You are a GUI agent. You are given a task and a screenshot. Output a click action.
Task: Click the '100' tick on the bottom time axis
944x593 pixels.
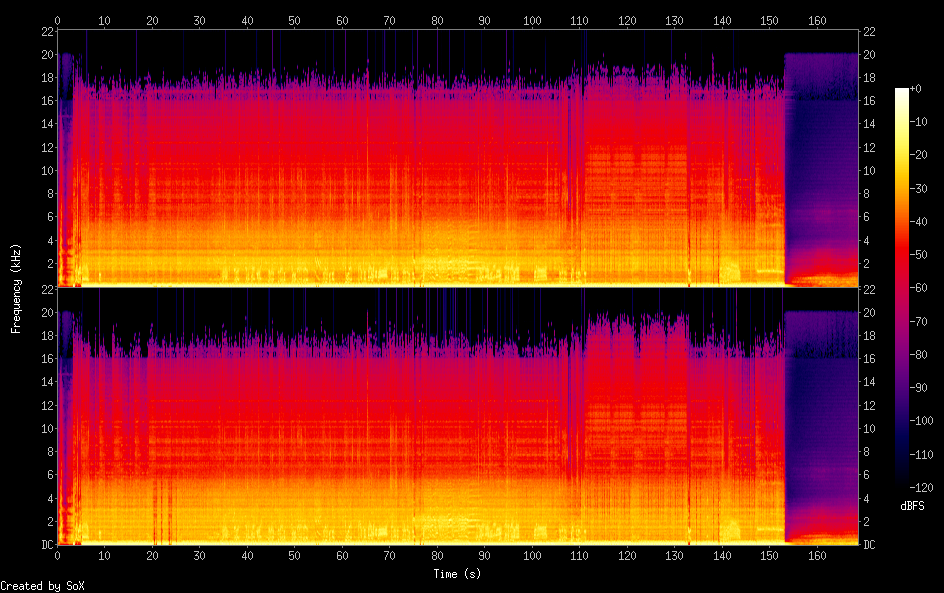532,556
